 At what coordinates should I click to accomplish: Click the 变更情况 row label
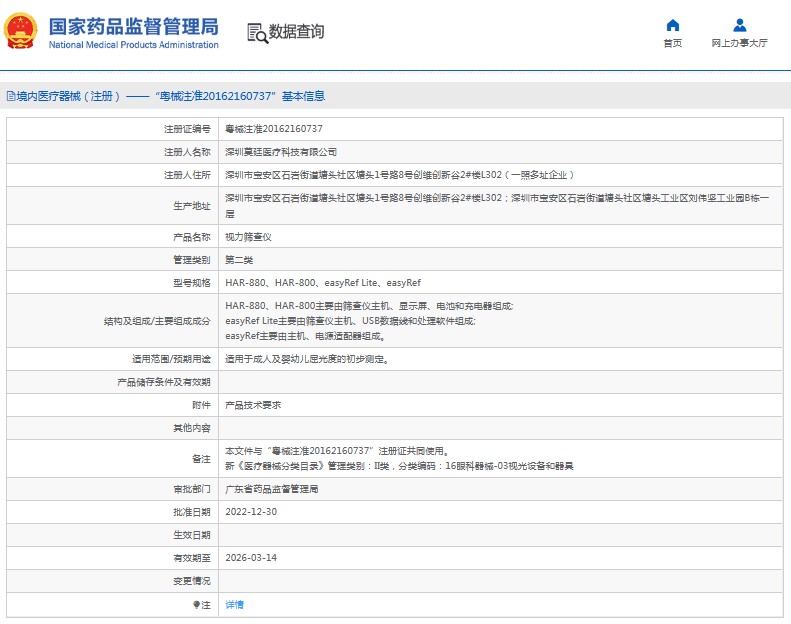click(192, 581)
